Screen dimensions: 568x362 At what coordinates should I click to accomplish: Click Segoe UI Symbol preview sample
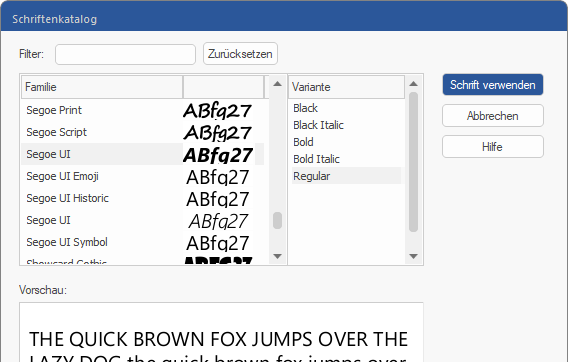click(218, 243)
